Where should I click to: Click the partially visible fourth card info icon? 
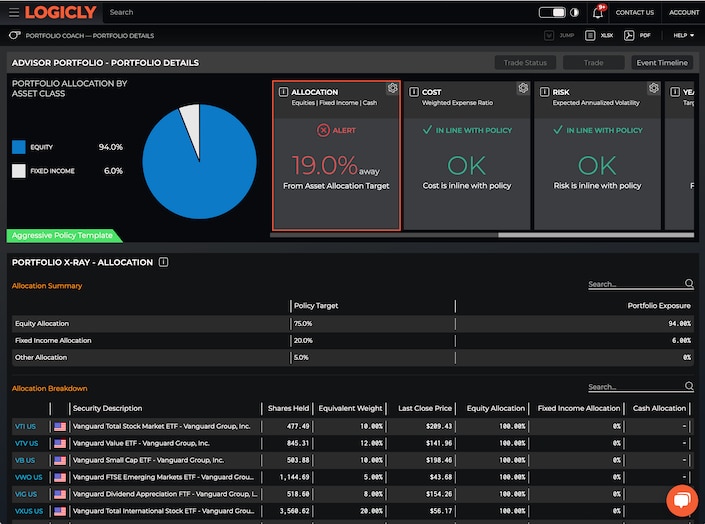pyautogui.click(x=675, y=92)
